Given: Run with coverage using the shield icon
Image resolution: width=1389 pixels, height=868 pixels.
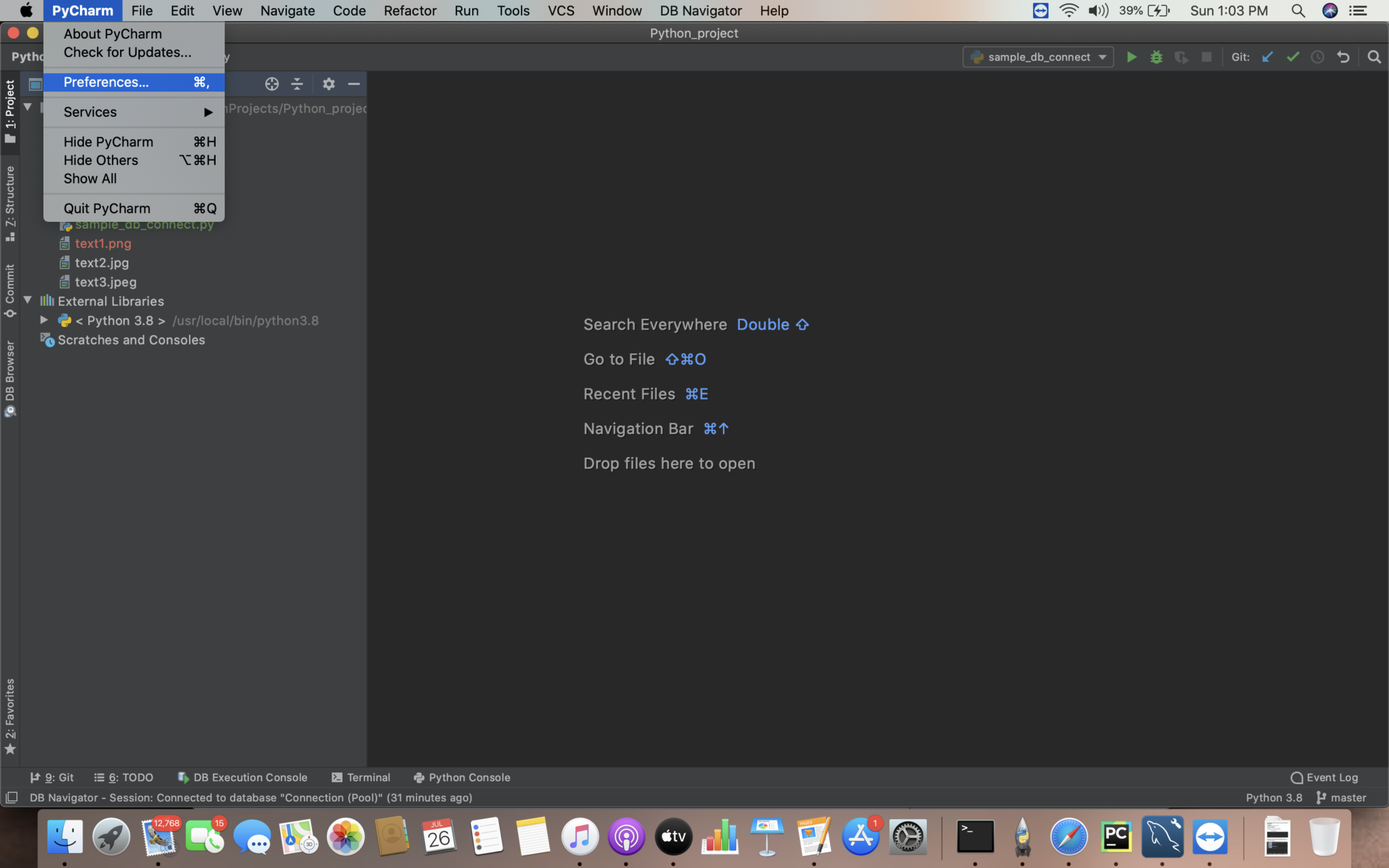Looking at the screenshot, I should [1181, 57].
